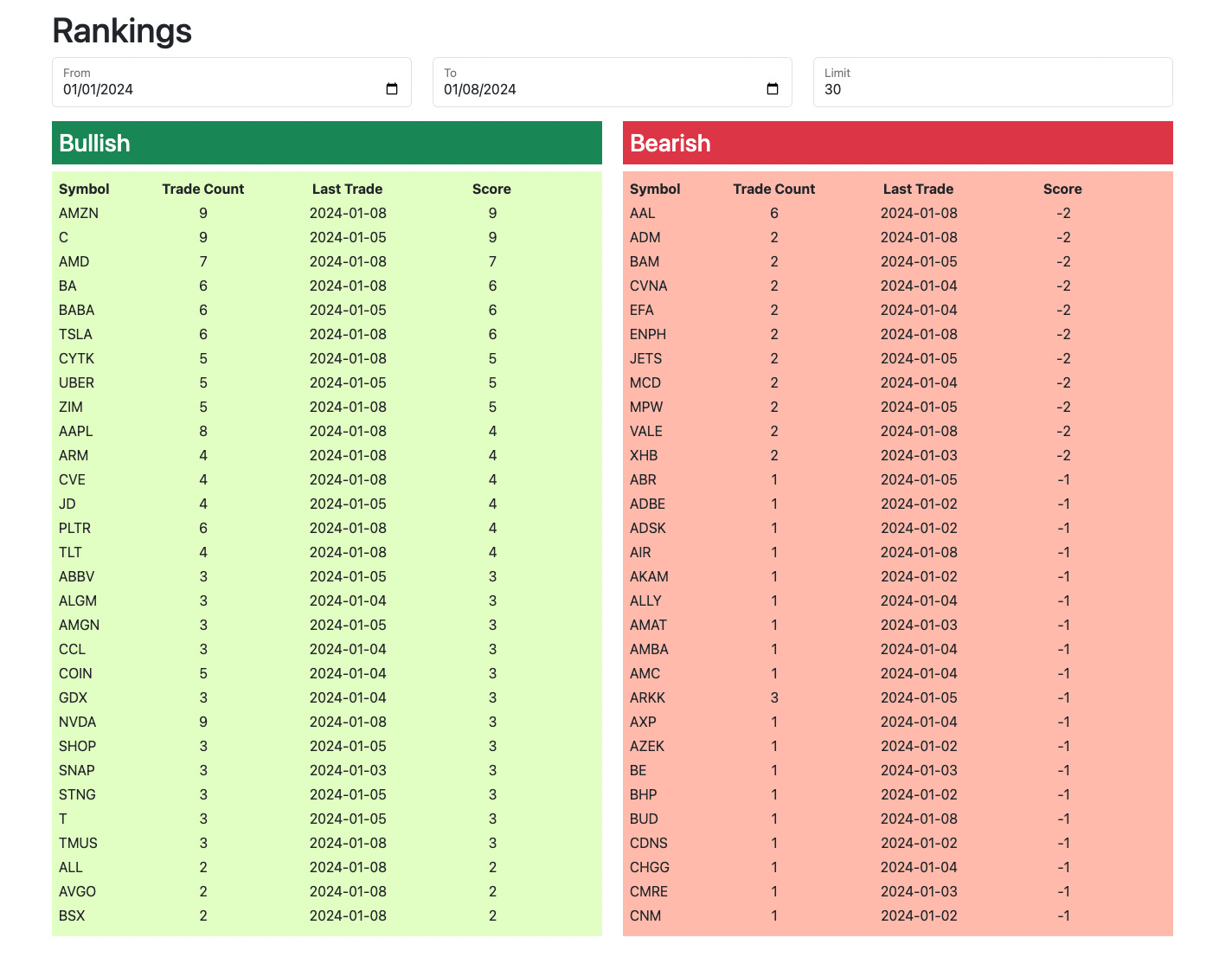Select the STNG symbol
This screenshot has width=1232, height=957.
[x=77, y=794]
